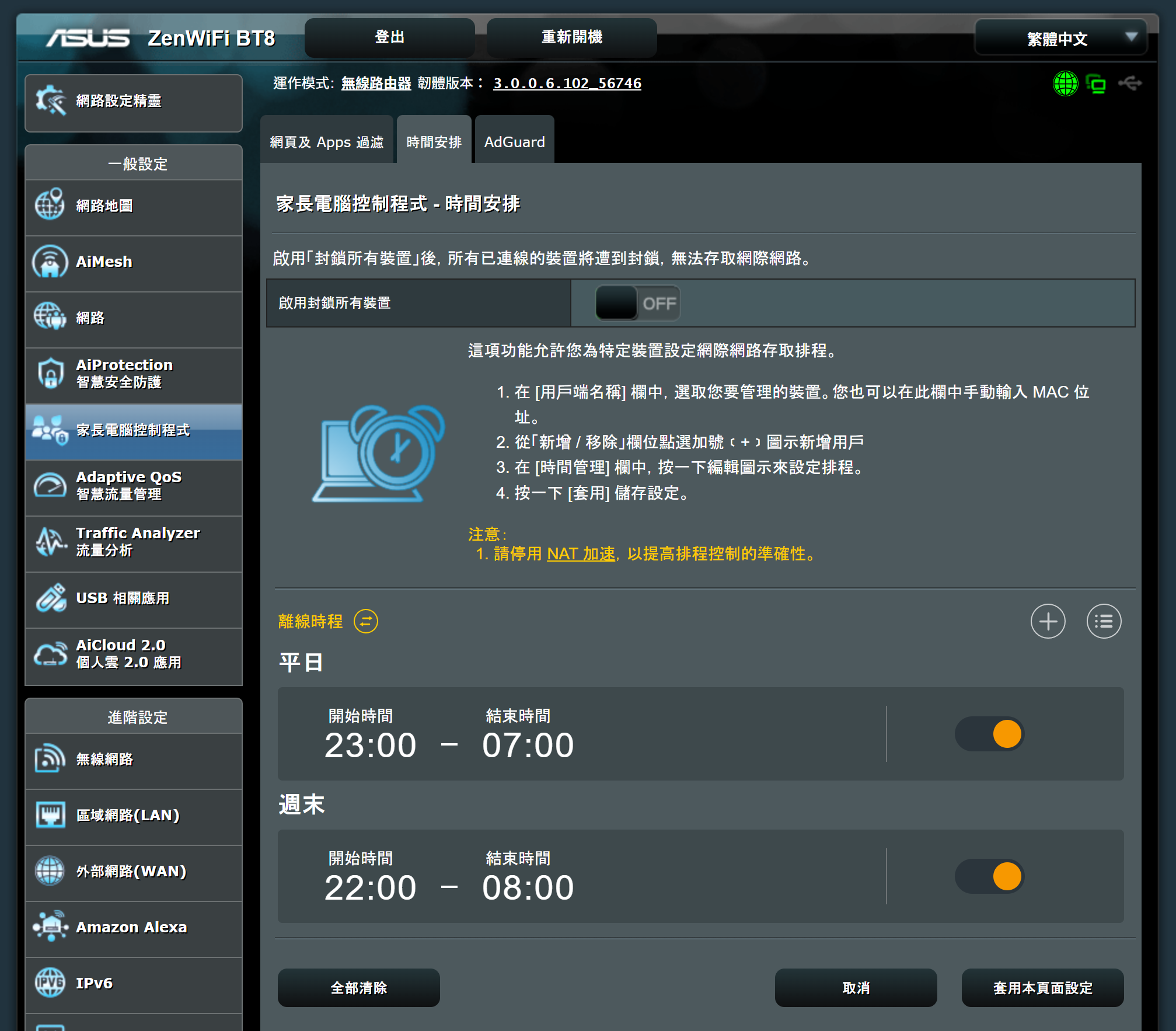Disable the 平日 23:00–07:00 schedule toggle
The height and width of the screenshot is (1031, 1176).
990,734
